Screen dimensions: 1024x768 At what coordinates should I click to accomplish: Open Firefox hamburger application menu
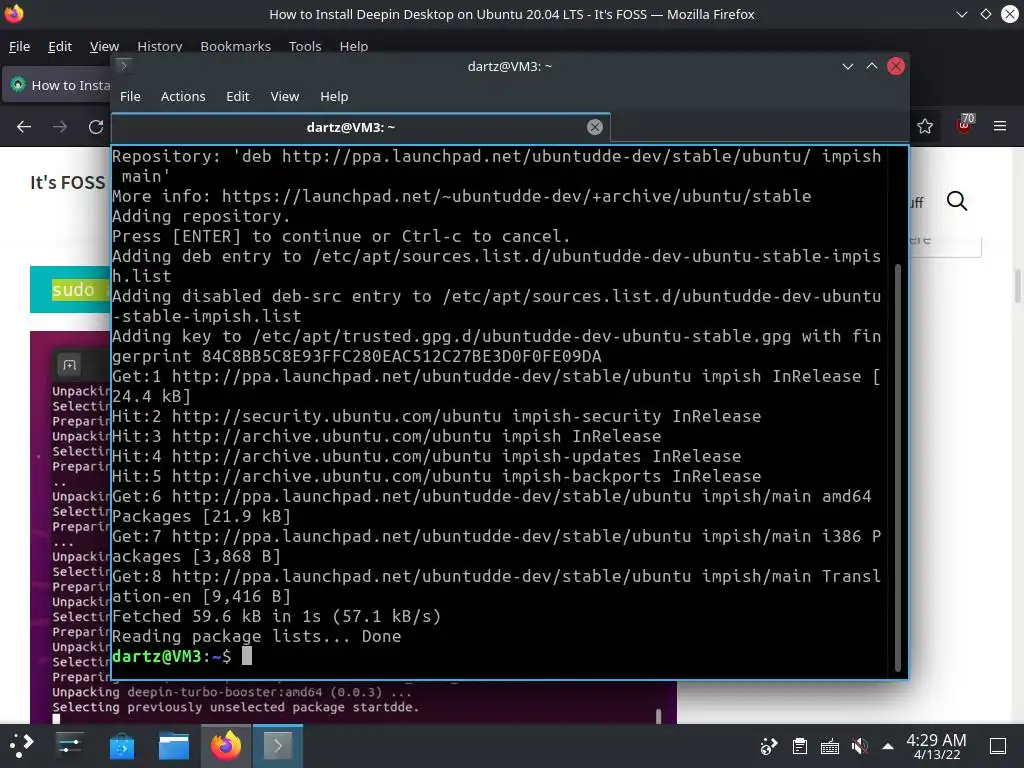pos(1000,126)
